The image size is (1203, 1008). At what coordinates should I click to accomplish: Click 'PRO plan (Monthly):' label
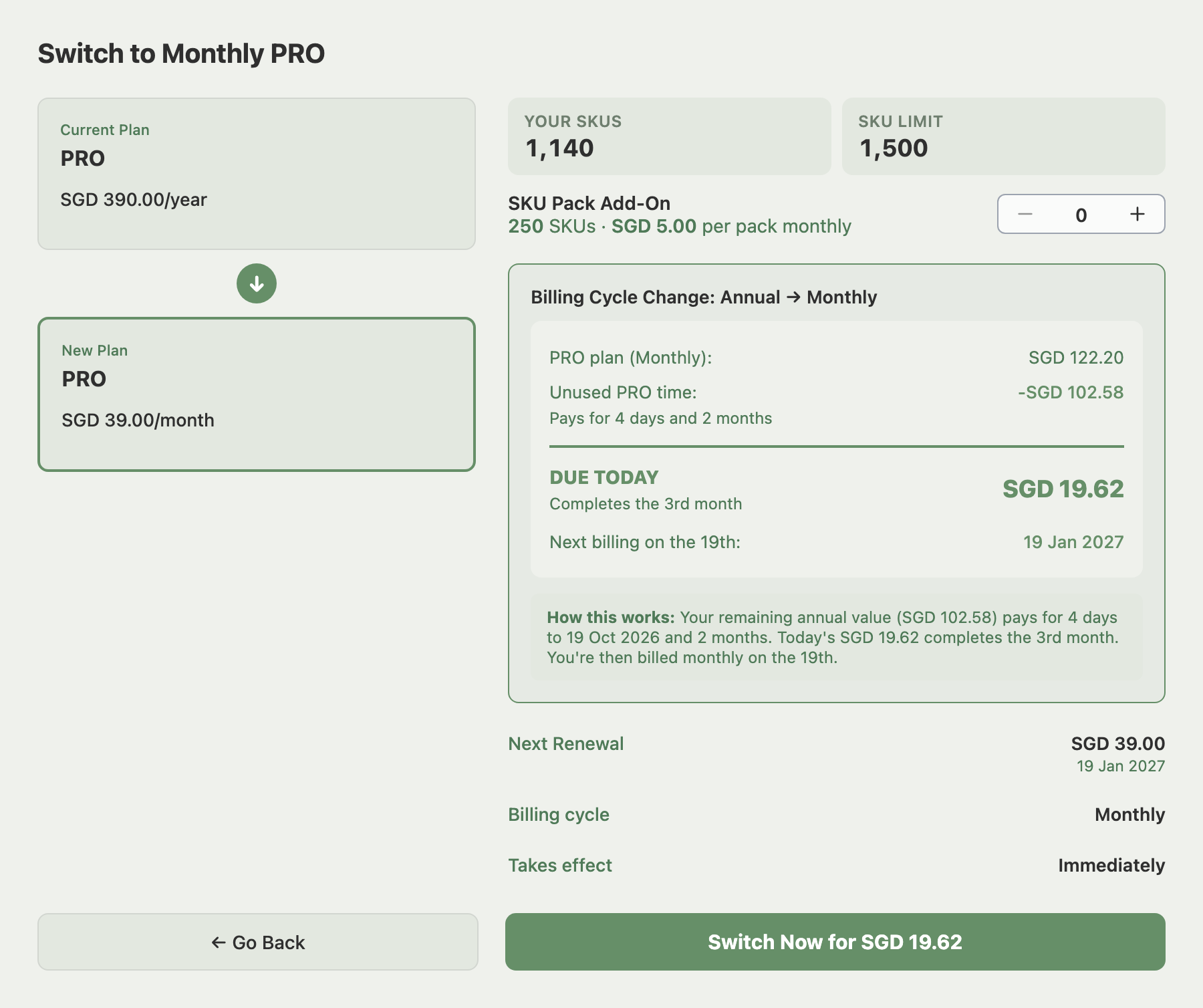tap(631, 358)
